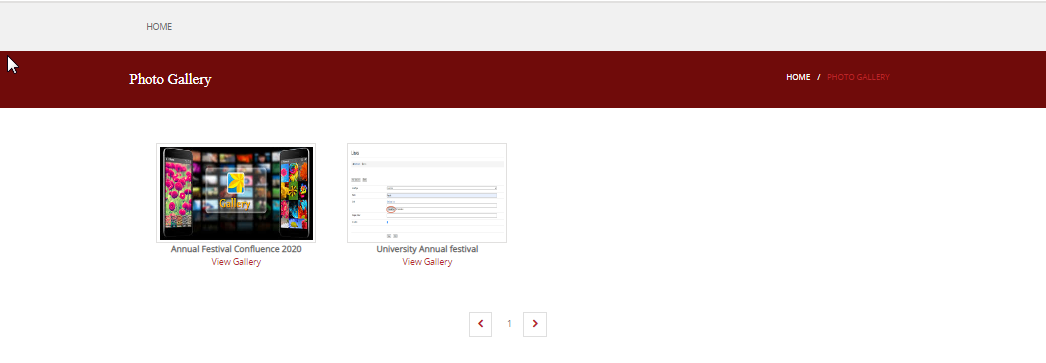
Task: Click the Annual Festival Confluence 2020 title
Action: click(236, 249)
